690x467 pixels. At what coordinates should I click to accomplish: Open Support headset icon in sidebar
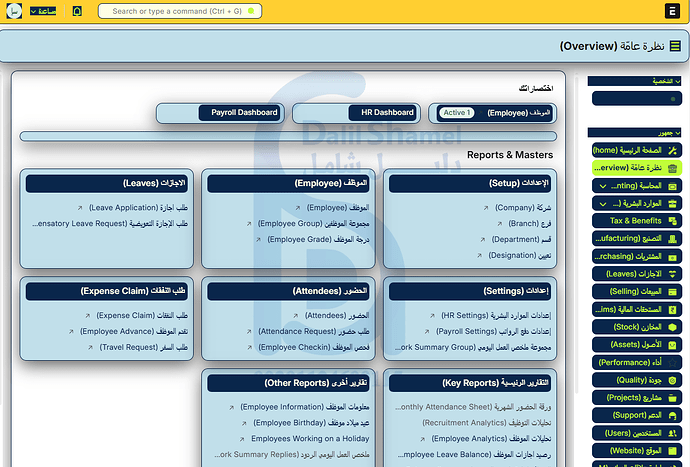(672, 416)
